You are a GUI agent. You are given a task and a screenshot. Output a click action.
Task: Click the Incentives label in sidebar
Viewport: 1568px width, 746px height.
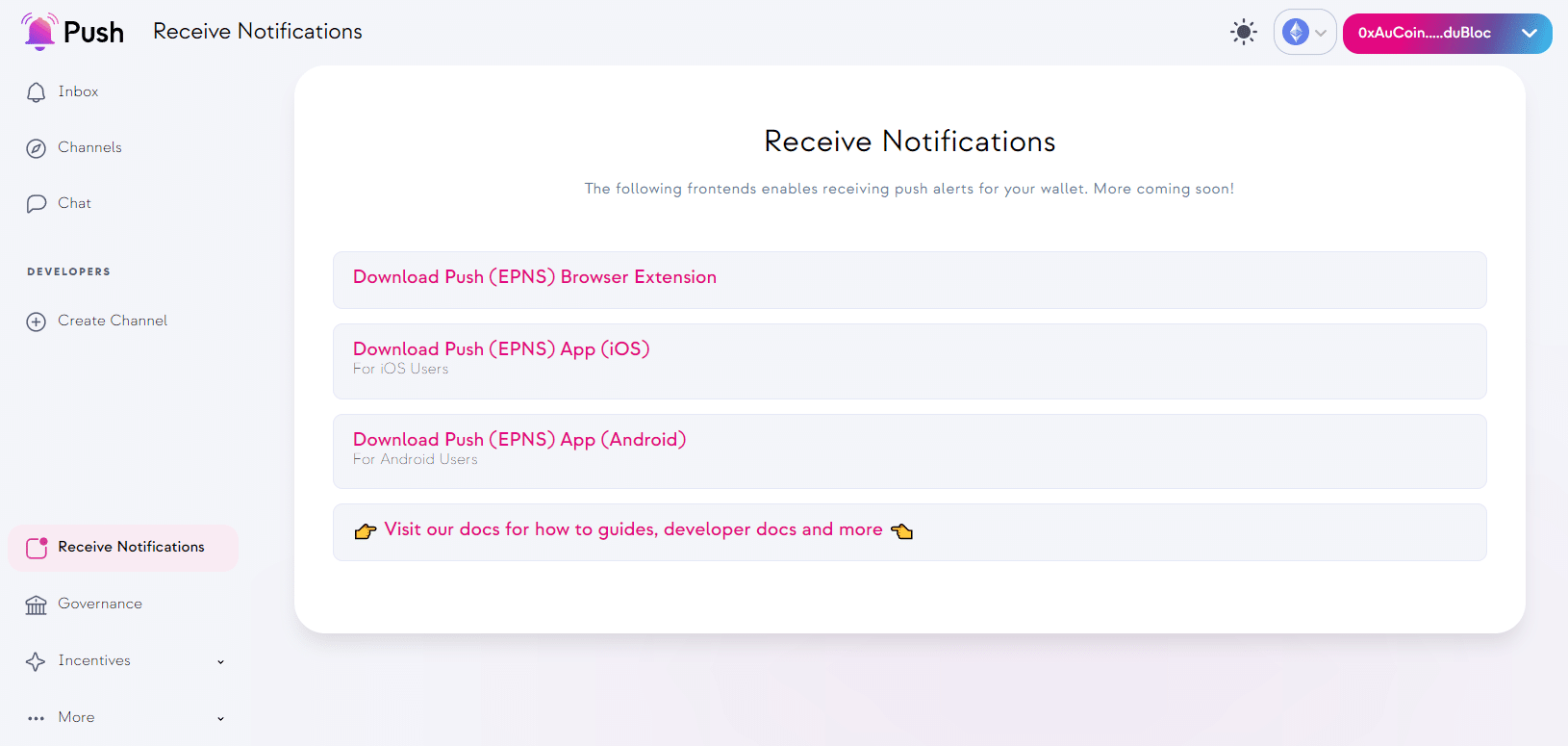click(94, 660)
